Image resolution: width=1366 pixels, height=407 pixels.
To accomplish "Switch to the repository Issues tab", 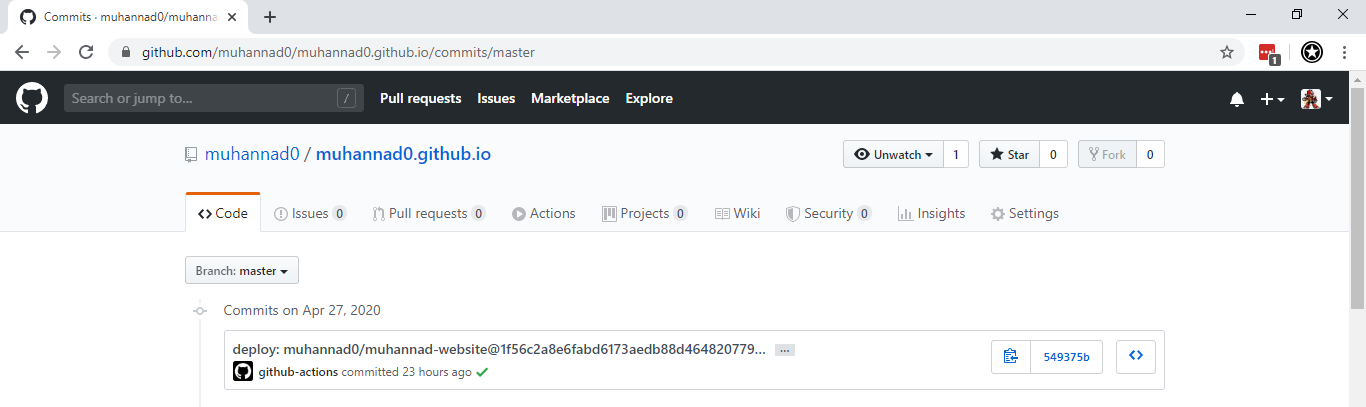I will click(310, 213).
